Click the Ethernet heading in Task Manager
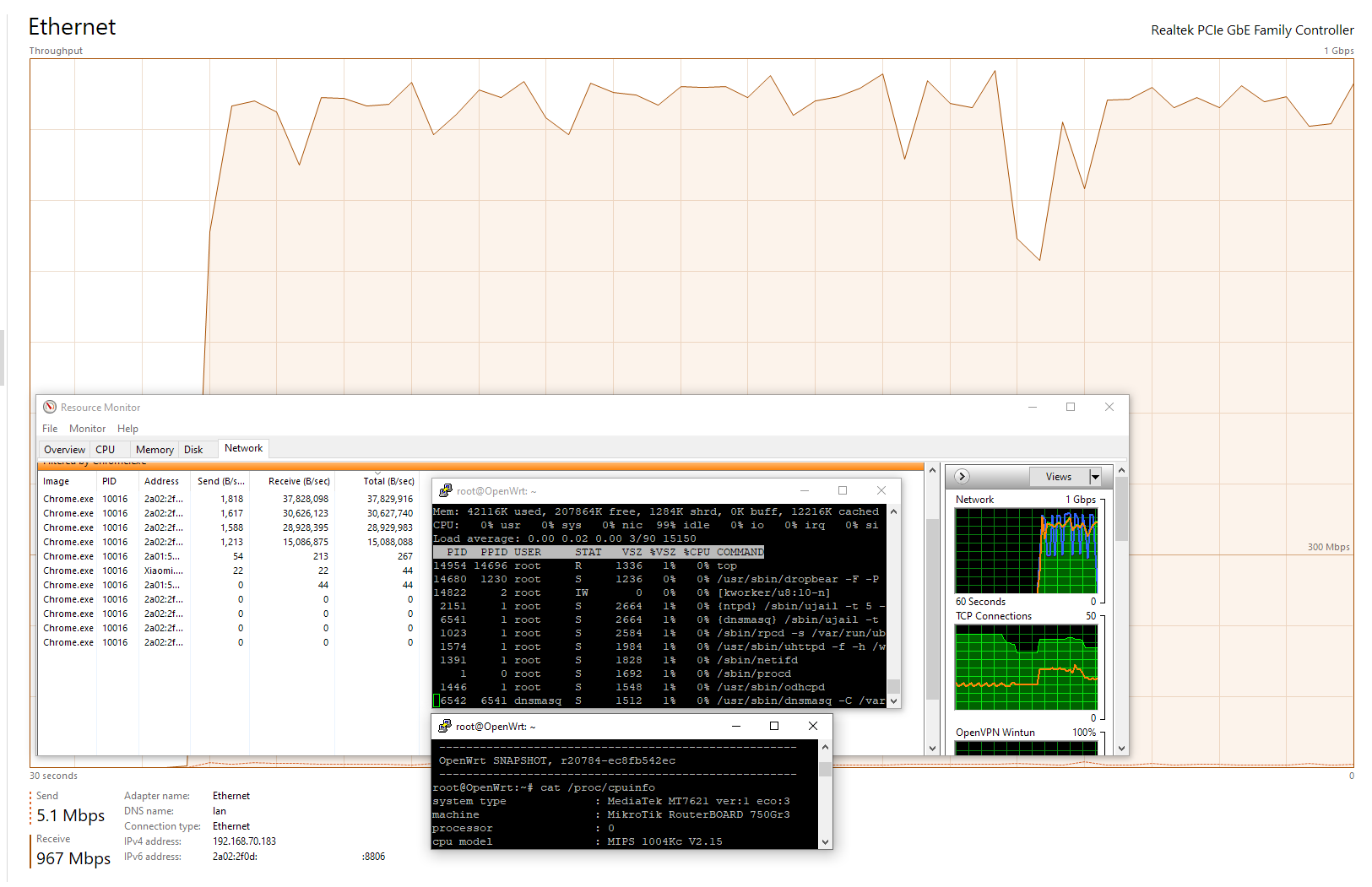1372x887 pixels. [72, 27]
